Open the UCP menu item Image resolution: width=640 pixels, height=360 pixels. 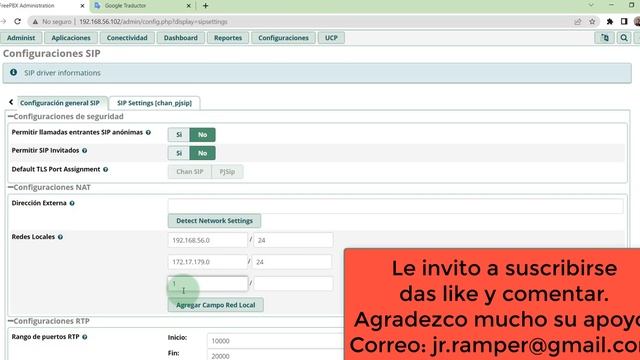331,38
